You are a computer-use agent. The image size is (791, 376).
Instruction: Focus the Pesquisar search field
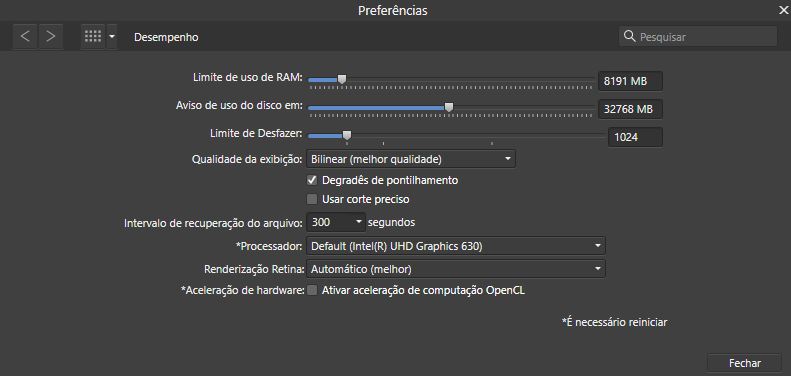coord(698,36)
